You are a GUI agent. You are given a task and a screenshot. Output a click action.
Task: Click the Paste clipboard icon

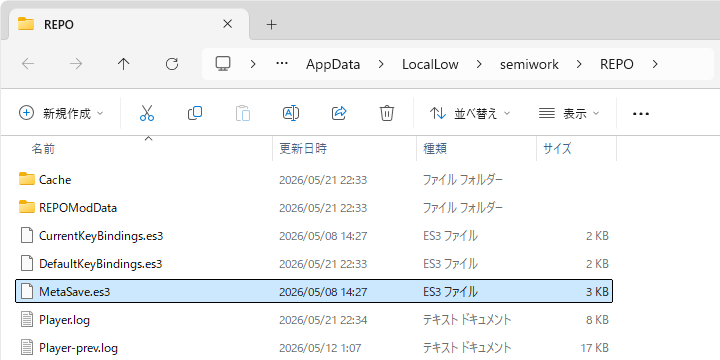click(243, 113)
